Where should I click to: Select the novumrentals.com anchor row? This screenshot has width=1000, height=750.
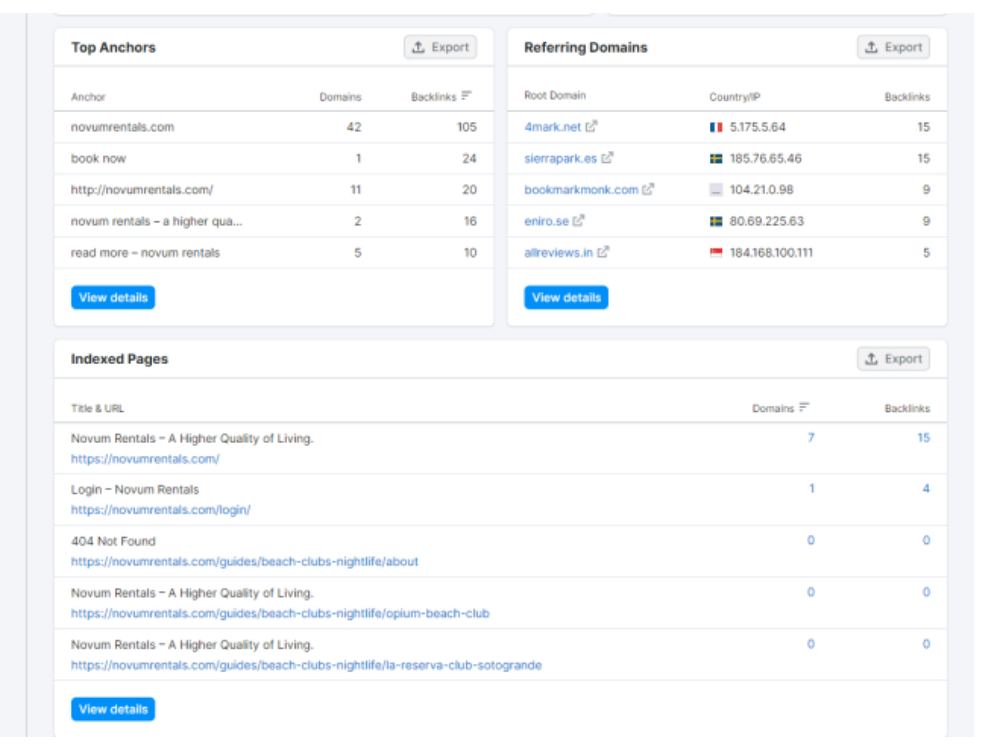[274, 127]
